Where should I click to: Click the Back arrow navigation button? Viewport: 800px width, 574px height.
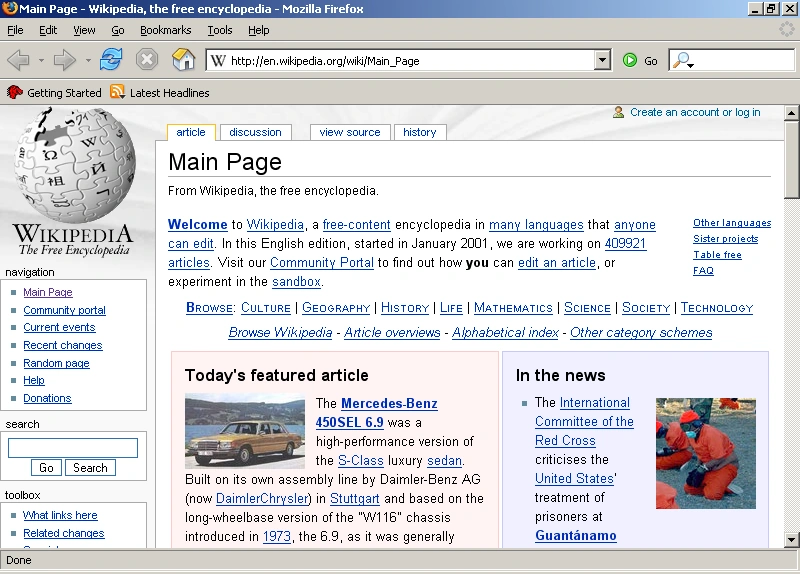pos(18,60)
